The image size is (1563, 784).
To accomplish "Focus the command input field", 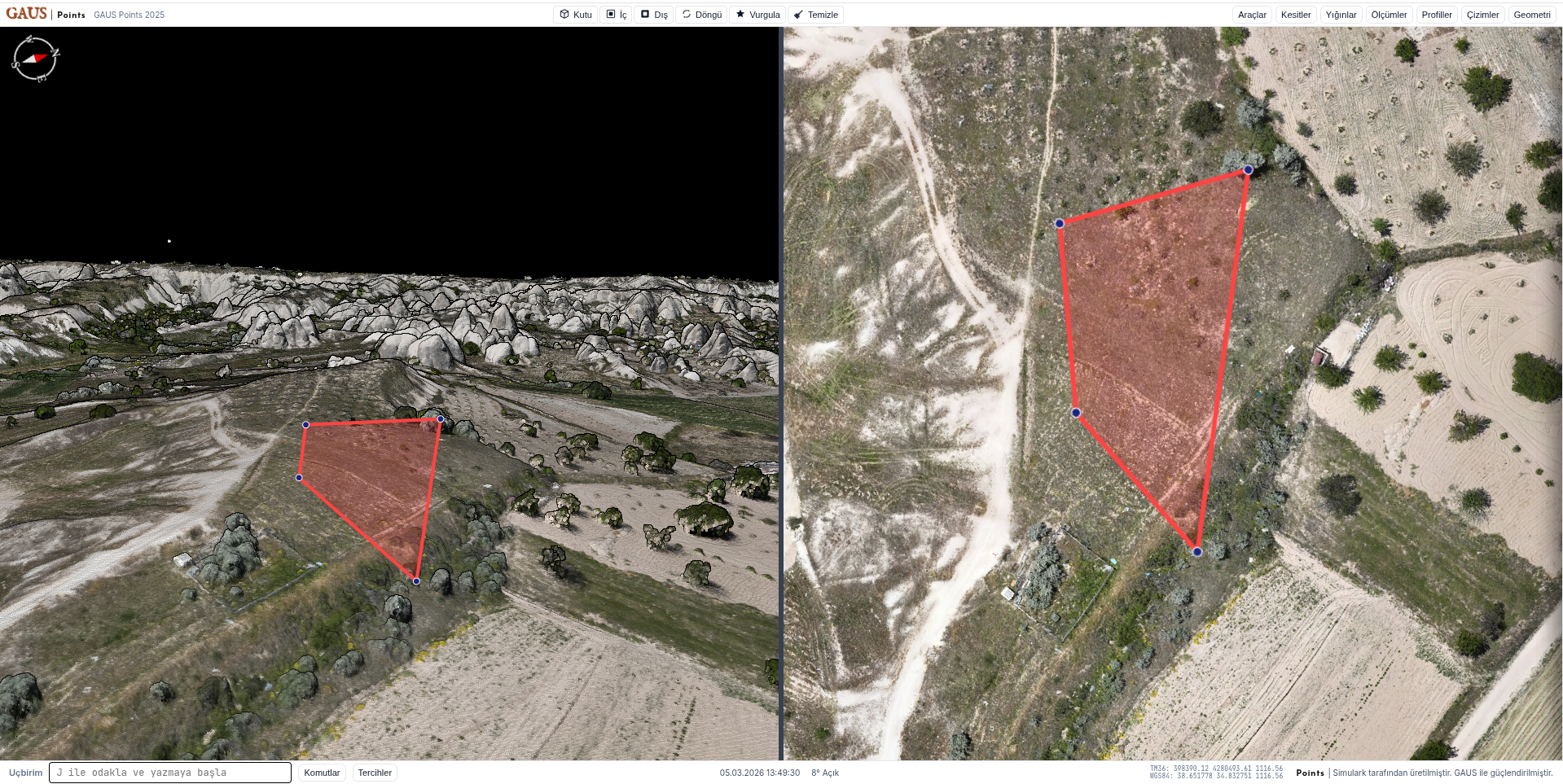I will point(170,773).
